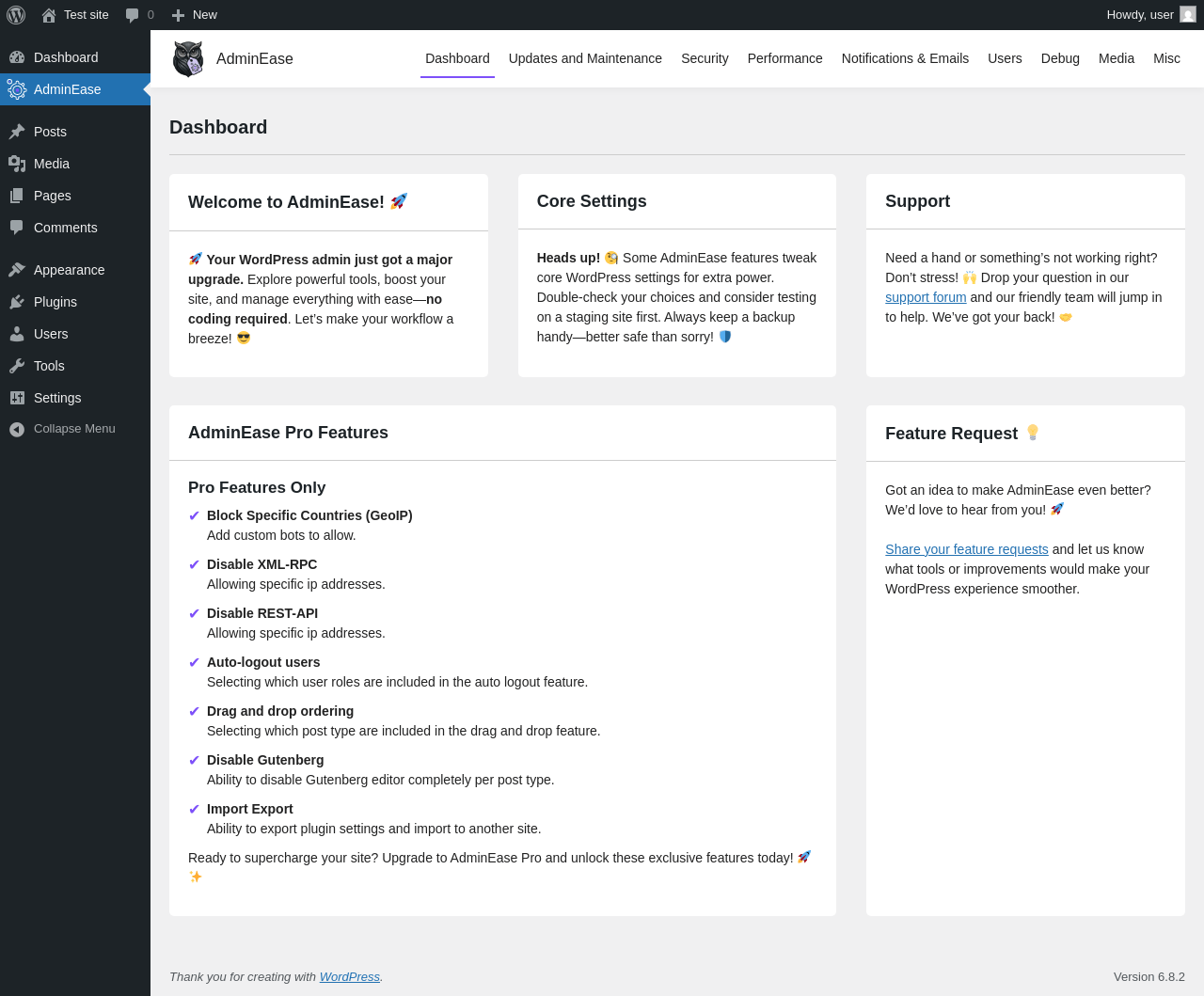Viewport: 1204px width, 996px height.
Task: Follow the Share your feature requests link
Action: click(x=966, y=549)
